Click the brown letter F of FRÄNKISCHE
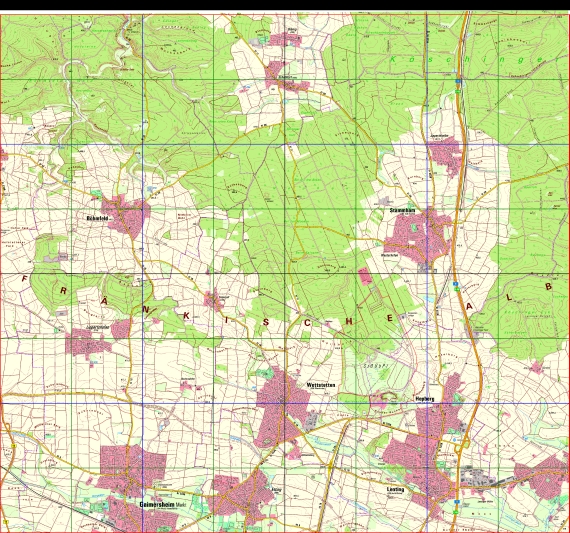This screenshot has width=570, height=533. [x=24, y=279]
